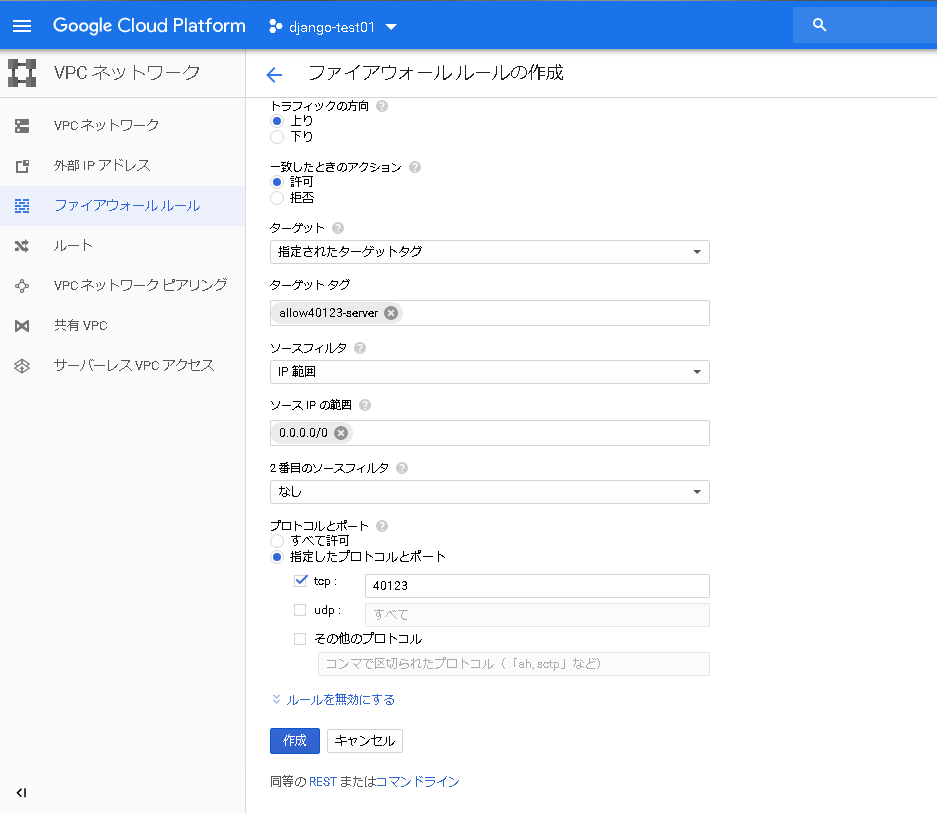Screen dimensions: 937x813
Task: Select すべて許可 protocol option
Action: point(277,541)
